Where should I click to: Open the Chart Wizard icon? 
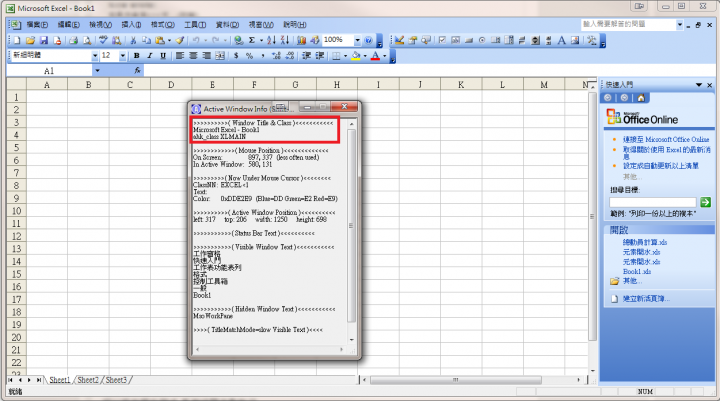point(301,40)
